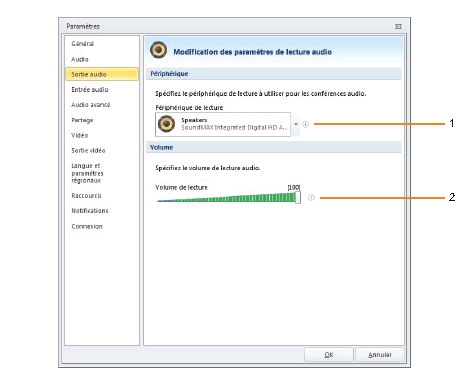
Task: Click the info icon beside volume slider
Action: pyautogui.click(x=311, y=198)
